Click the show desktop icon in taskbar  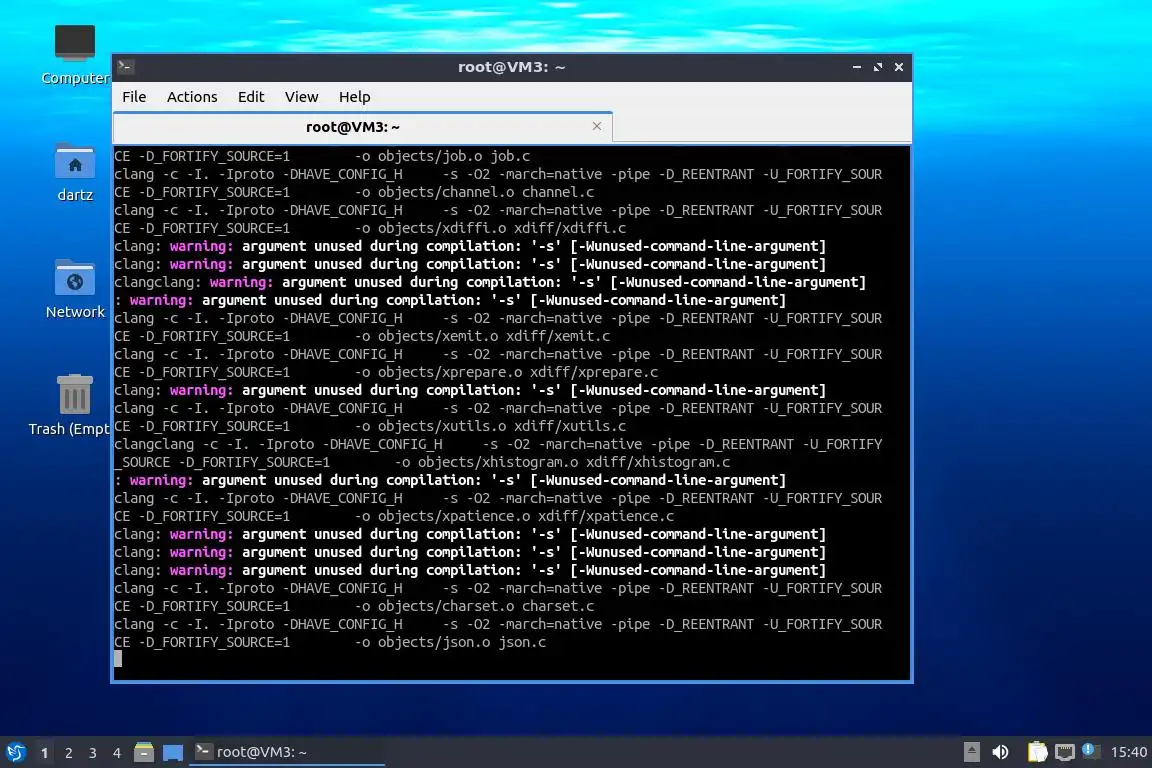tap(173, 753)
